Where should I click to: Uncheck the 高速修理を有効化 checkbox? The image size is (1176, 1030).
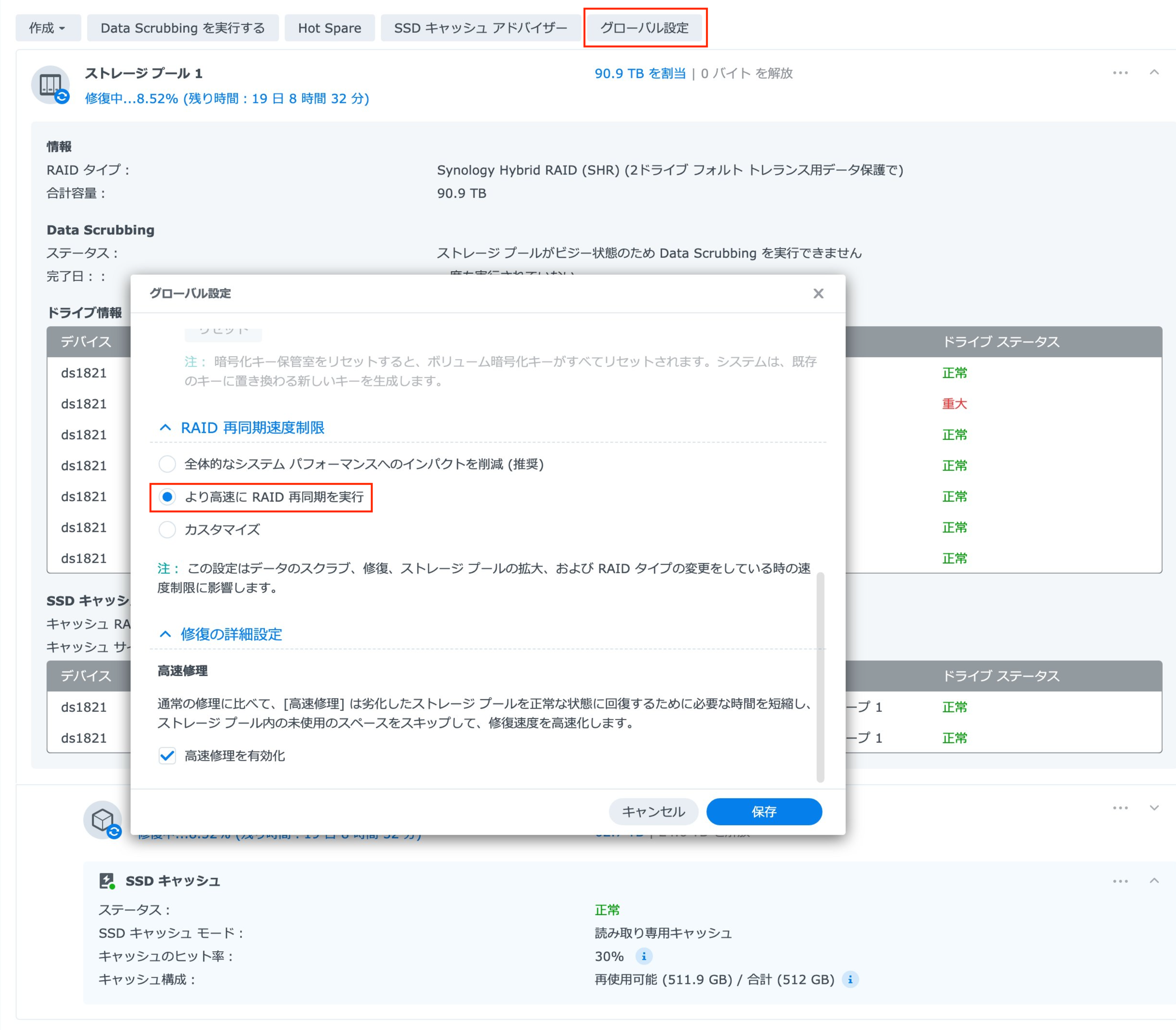pos(167,755)
